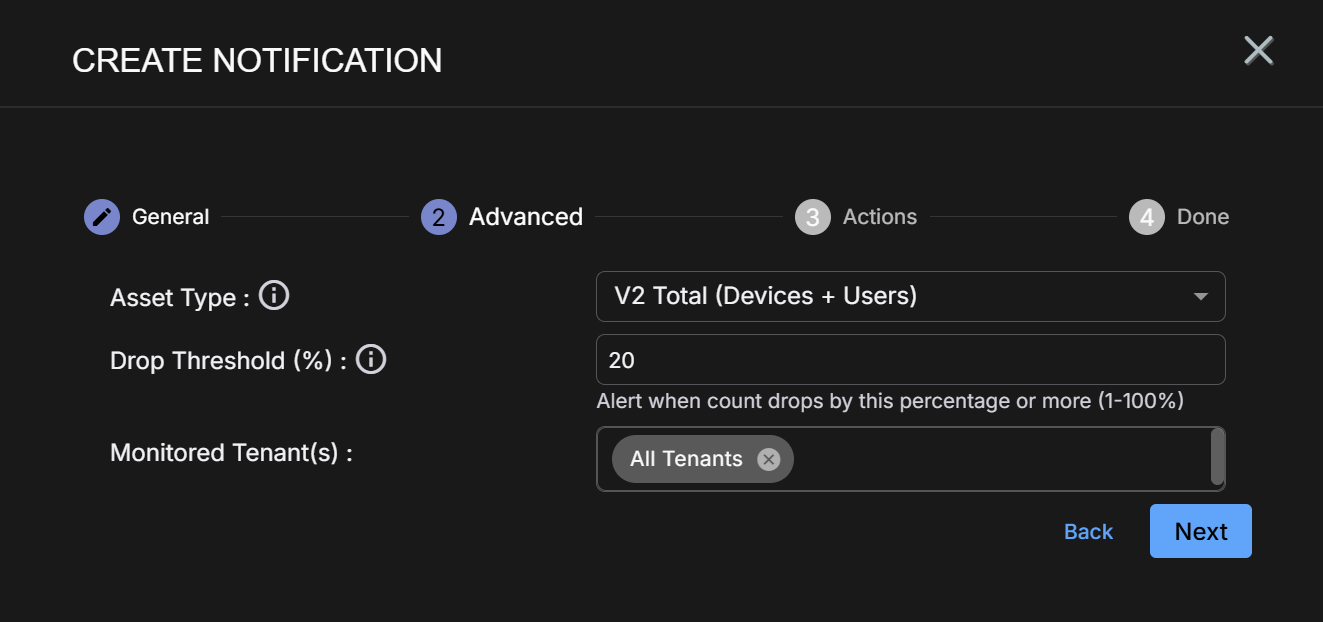Screen dimensions: 1323x622
Task: Expand the Asset Type dropdown arrow
Action: (1201, 297)
